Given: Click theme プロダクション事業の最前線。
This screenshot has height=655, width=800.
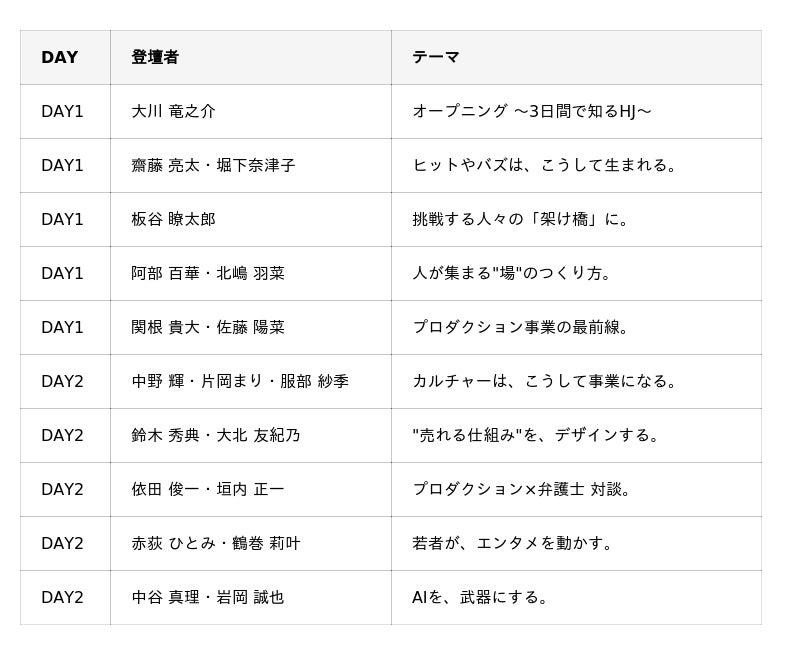Looking at the screenshot, I should pyautogui.click(x=520, y=328).
